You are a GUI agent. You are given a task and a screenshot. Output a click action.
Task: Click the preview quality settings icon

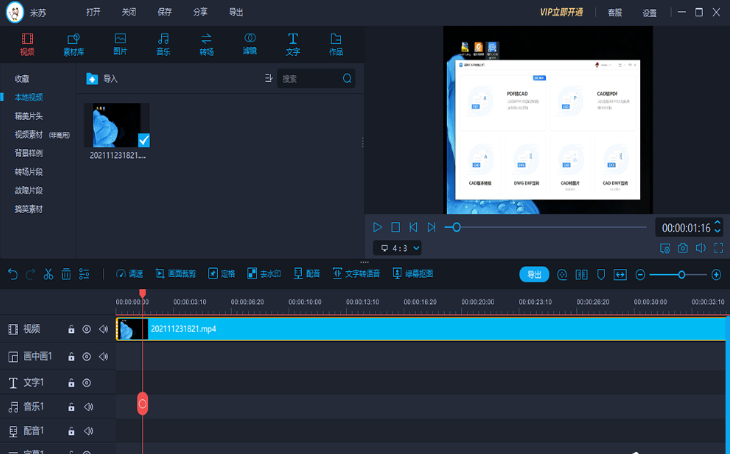coord(665,248)
